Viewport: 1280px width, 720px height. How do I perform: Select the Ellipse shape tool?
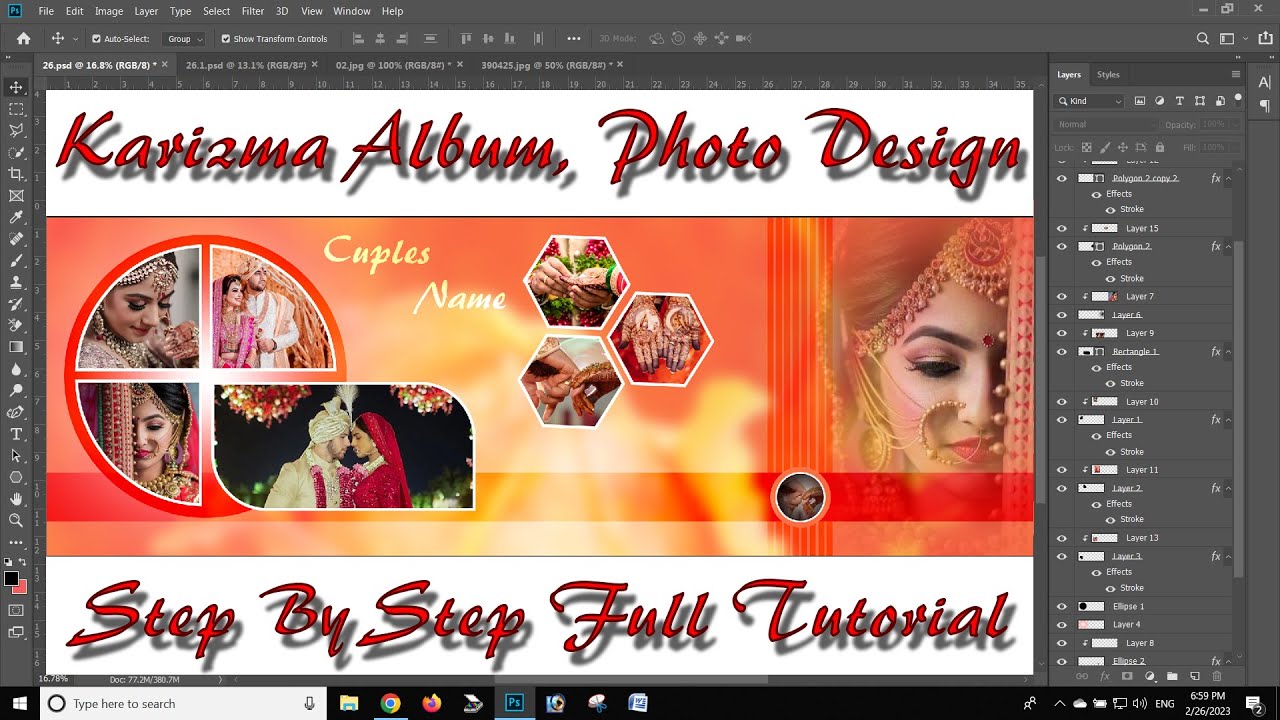click(x=16, y=477)
